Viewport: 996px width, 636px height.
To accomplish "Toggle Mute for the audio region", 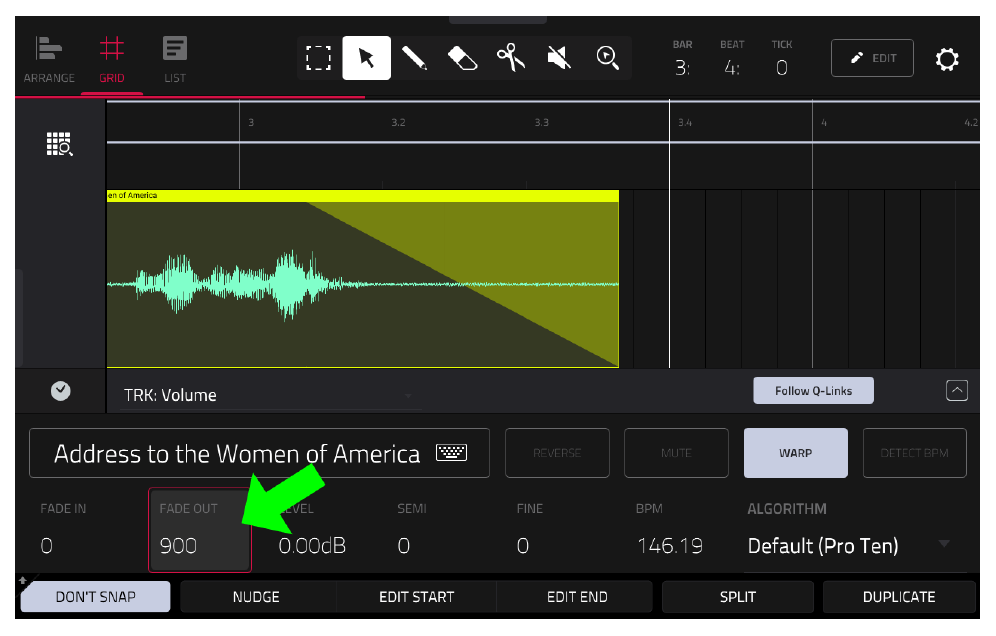I will [x=676, y=453].
